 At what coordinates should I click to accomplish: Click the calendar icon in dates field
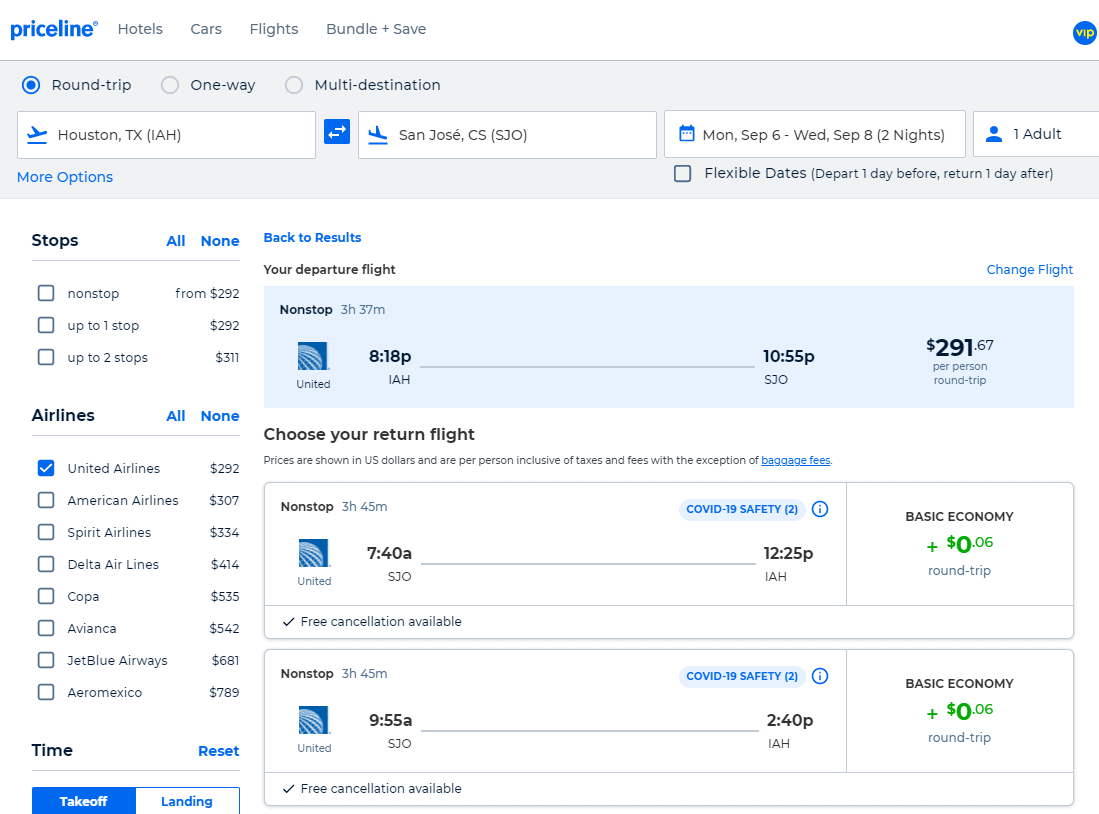(x=687, y=133)
